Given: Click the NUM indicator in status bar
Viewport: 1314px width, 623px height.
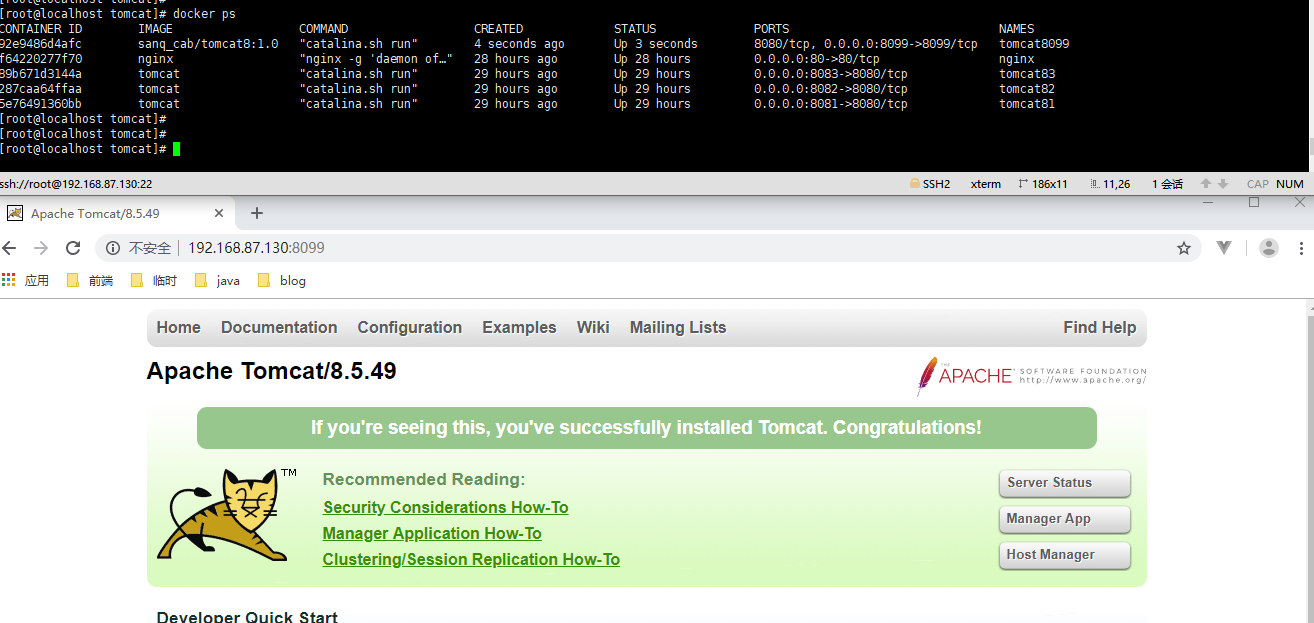Looking at the screenshot, I should pyautogui.click(x=1290, y=184).
